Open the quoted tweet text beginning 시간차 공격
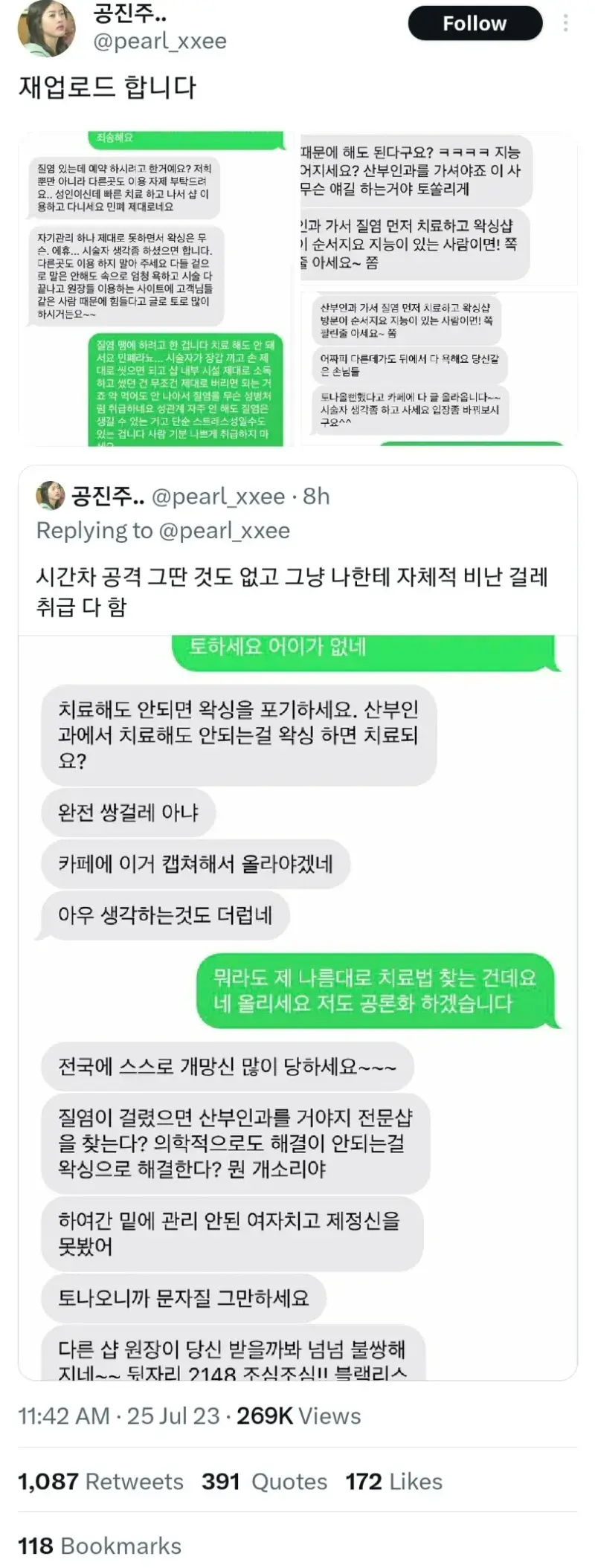The width and height of the screenshot is (595, 1568). 292,592
